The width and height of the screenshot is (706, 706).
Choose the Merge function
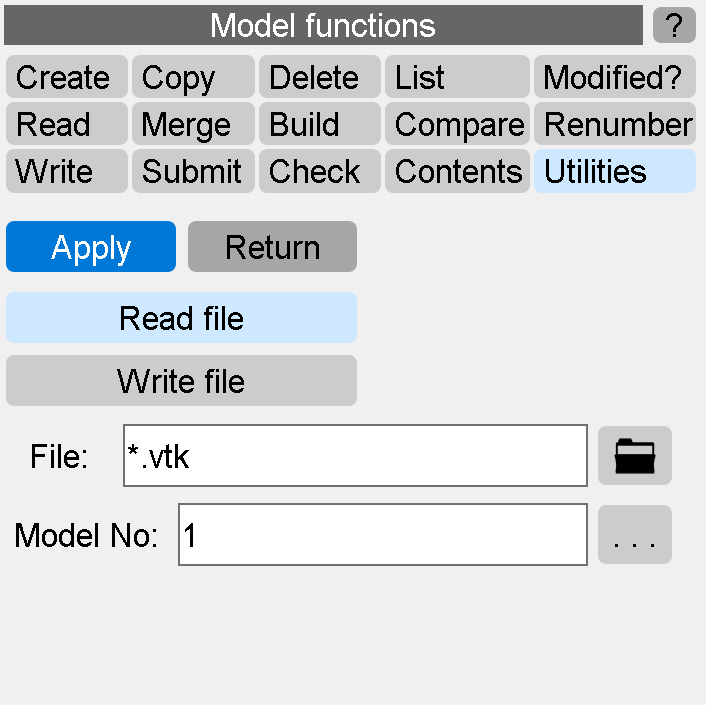(x=193, y=125)
